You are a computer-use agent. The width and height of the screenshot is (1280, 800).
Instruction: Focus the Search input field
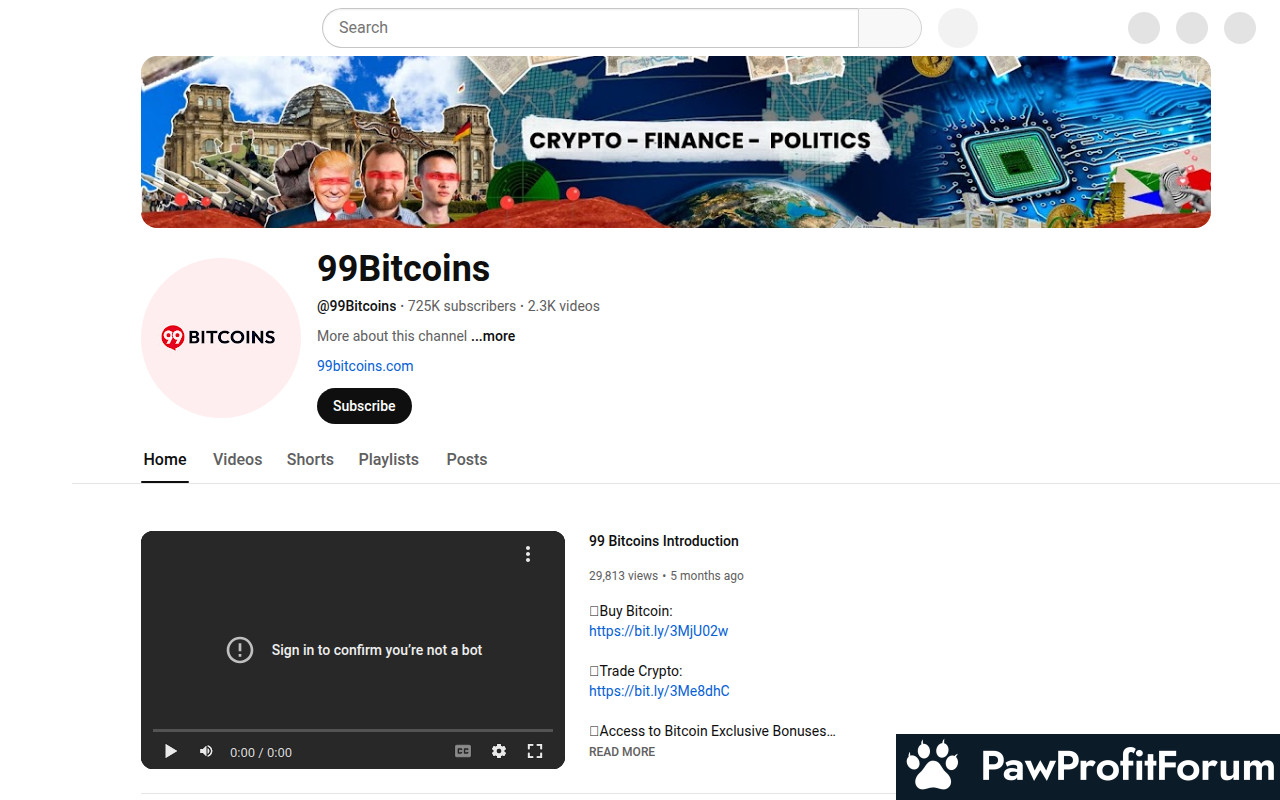[x=590, y=28]
